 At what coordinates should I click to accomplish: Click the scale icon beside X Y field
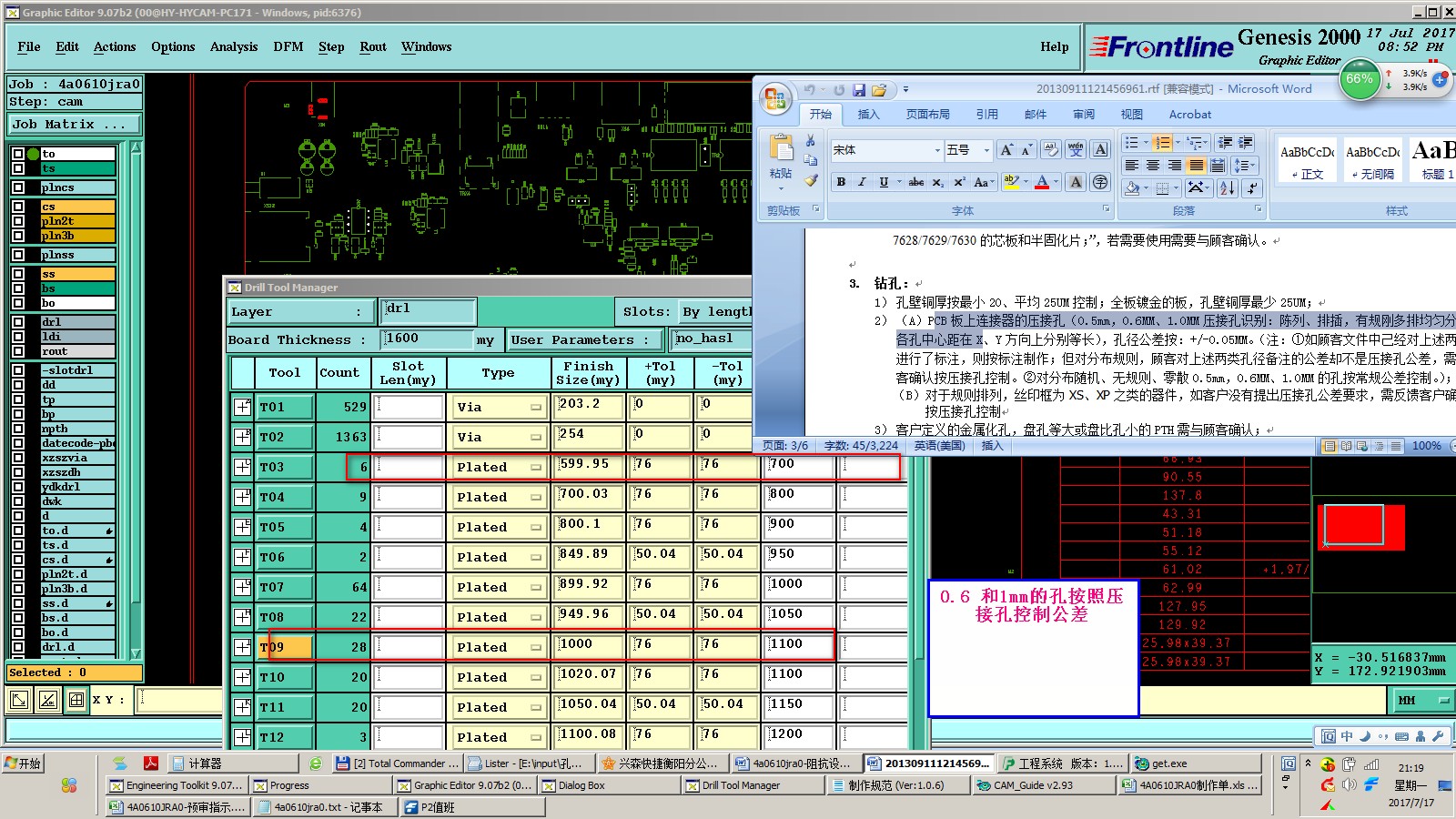[48, 699]
